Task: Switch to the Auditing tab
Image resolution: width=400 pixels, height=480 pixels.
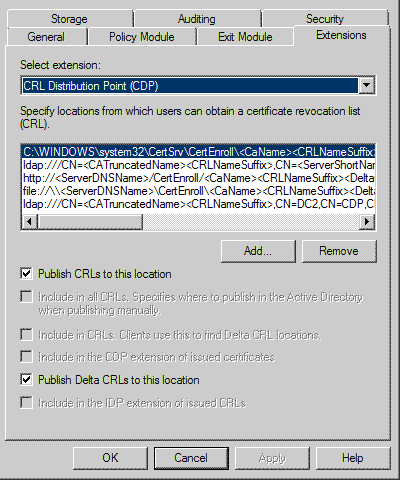Action: click(x=197, y=19)
